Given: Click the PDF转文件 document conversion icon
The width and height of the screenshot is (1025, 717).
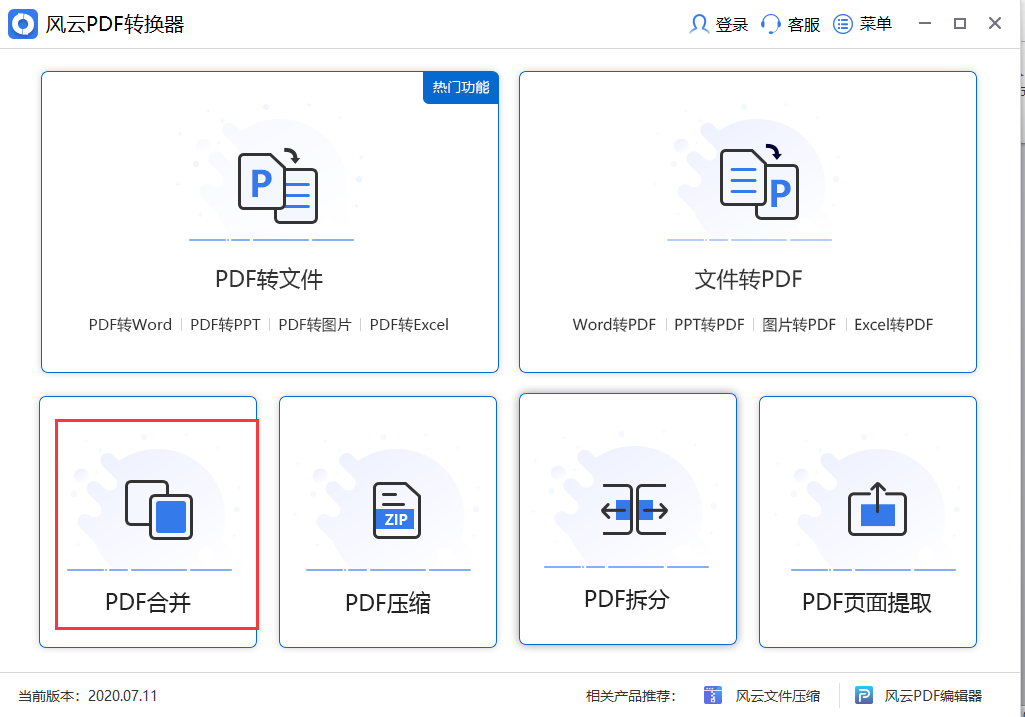Looking at the screenshot, I should tap(278, 186).
